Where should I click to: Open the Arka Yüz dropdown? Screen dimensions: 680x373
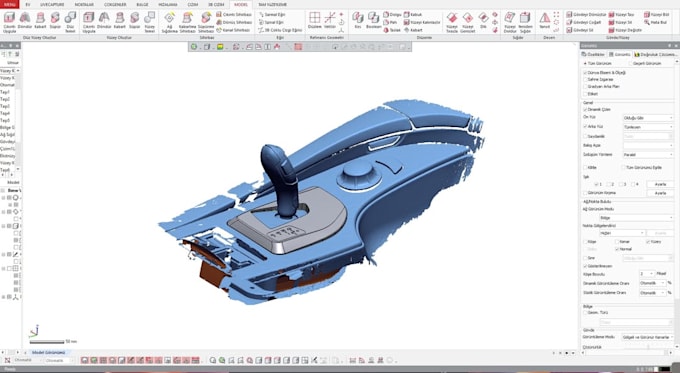[x=648, y=127]
